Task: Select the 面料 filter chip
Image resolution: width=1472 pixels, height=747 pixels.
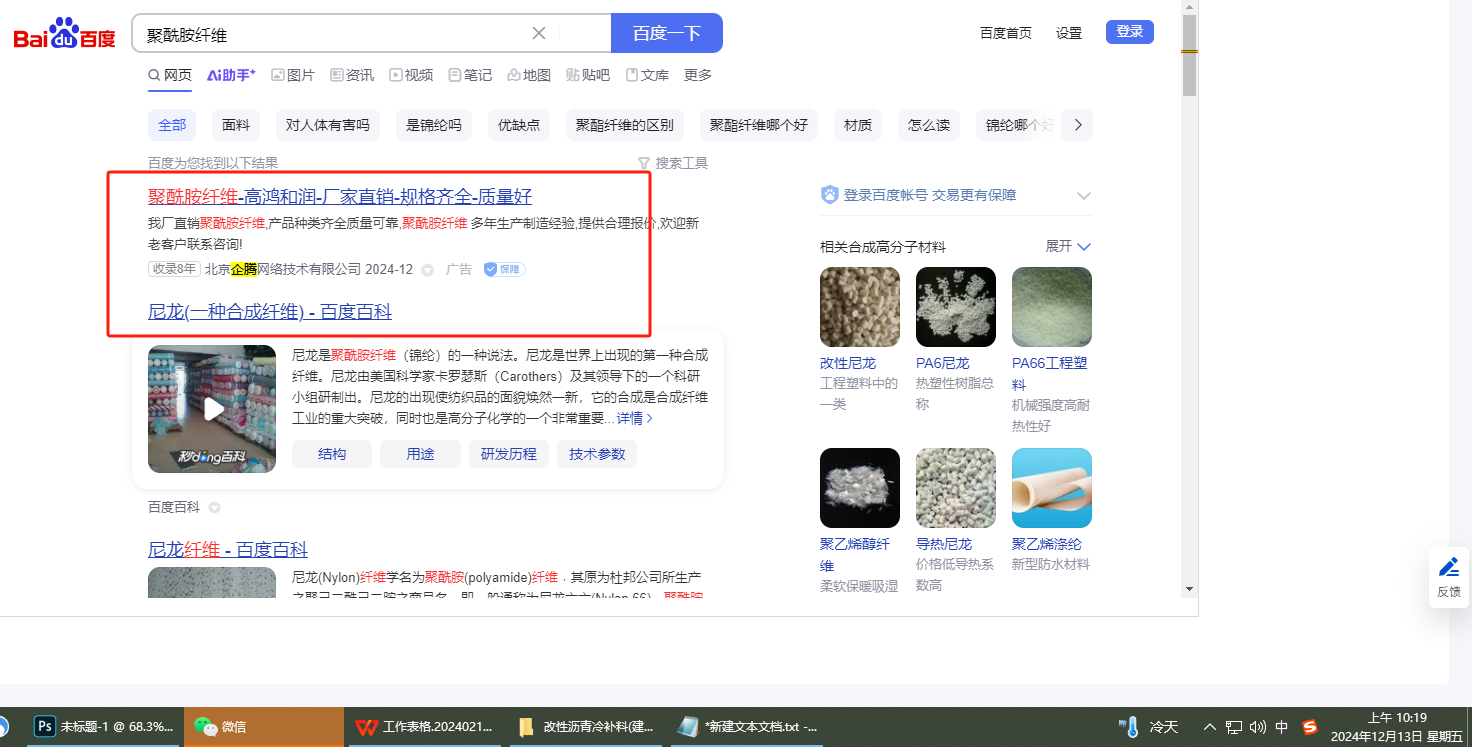Action: 236,125
